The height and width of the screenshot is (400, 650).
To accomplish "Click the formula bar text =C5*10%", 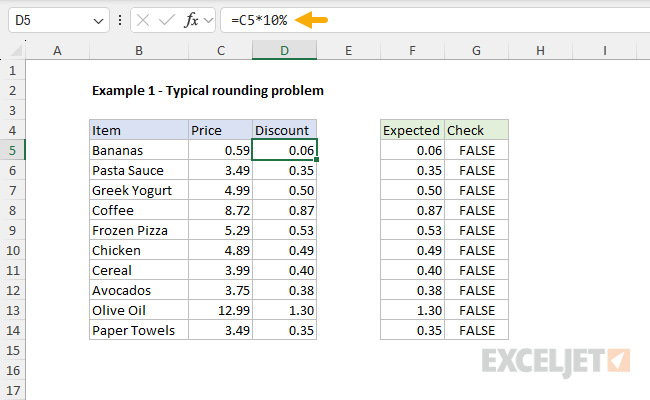I will click(259, 20).
